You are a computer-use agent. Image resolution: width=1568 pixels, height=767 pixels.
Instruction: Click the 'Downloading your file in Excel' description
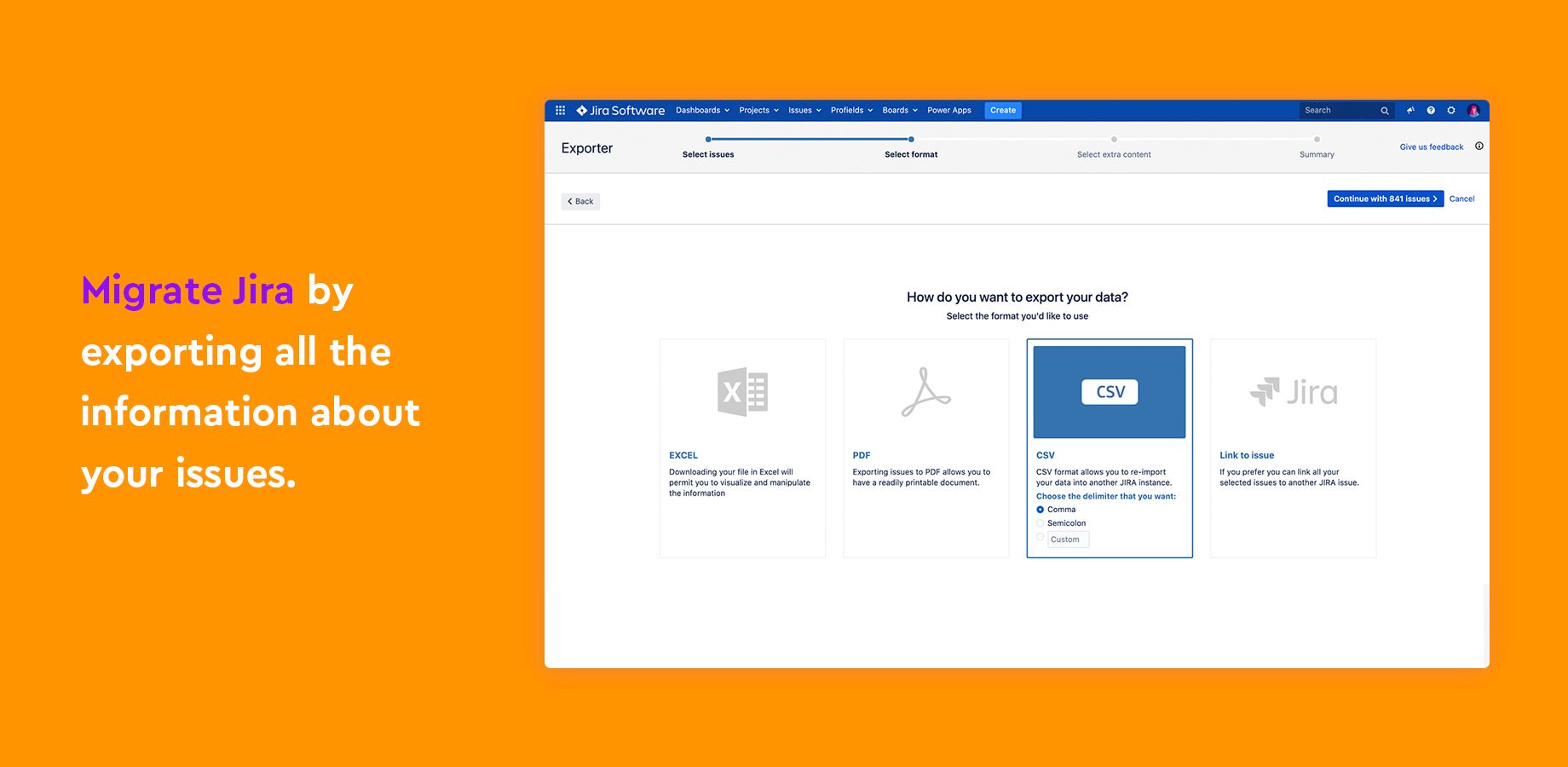pyautogui.click(x=740, y=482)
